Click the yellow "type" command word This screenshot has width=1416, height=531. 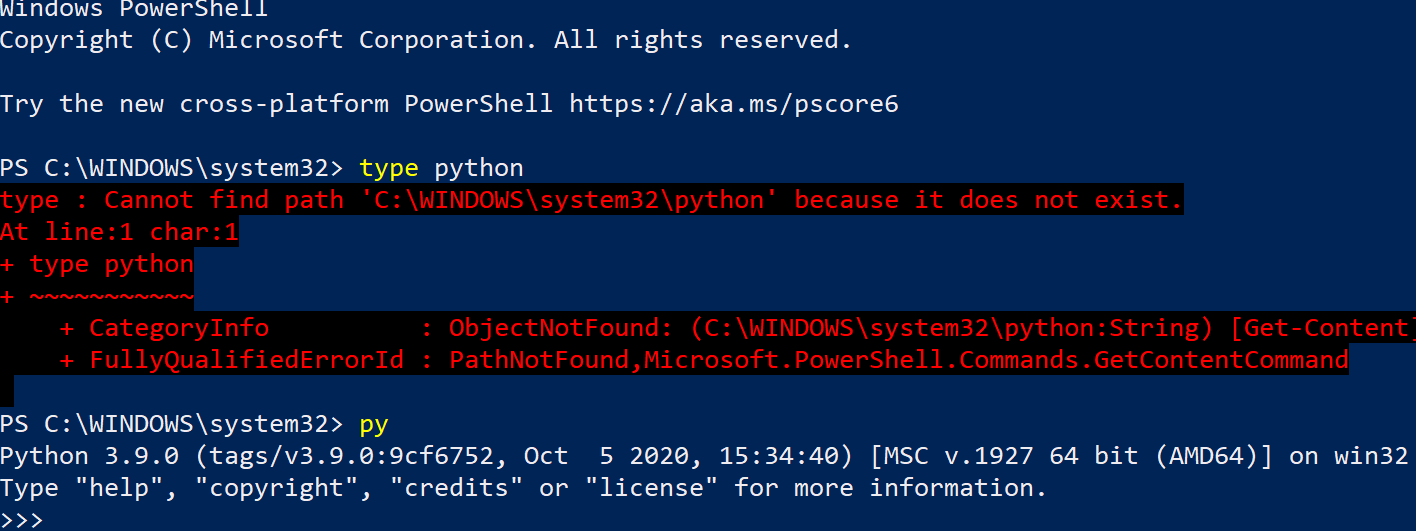click(x=389, y=167)
